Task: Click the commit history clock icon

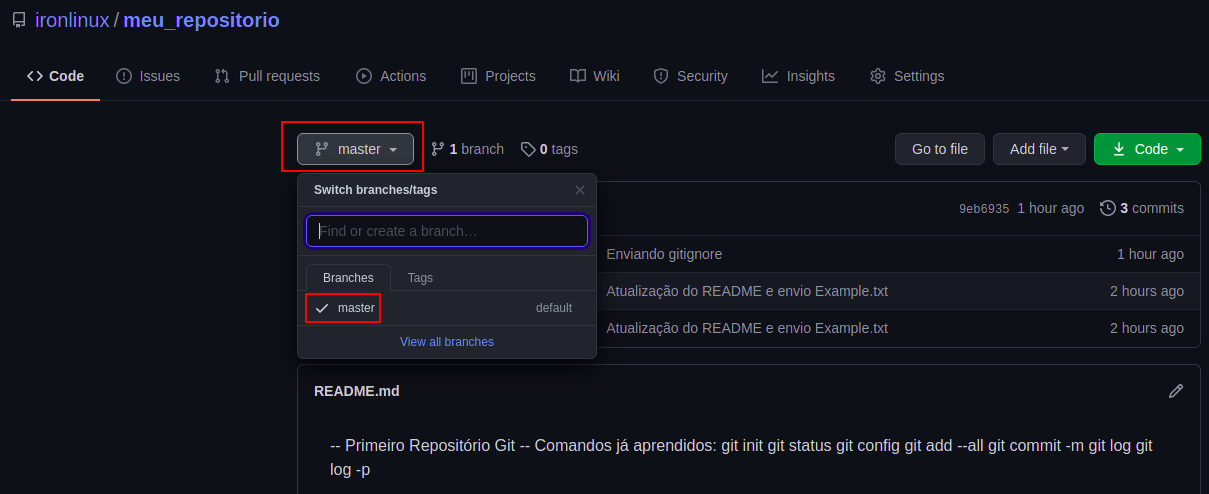Action: tap(1107, 208)
